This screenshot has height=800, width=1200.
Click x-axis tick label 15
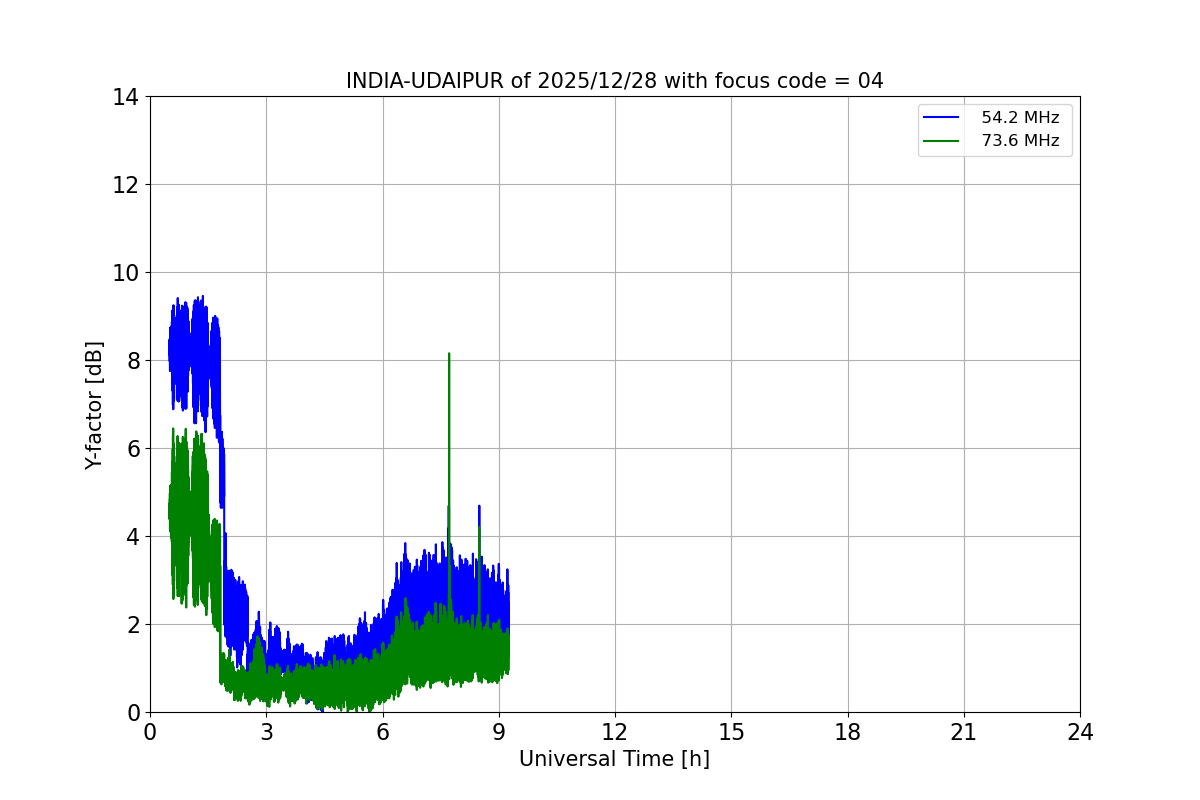pos(731,732)
